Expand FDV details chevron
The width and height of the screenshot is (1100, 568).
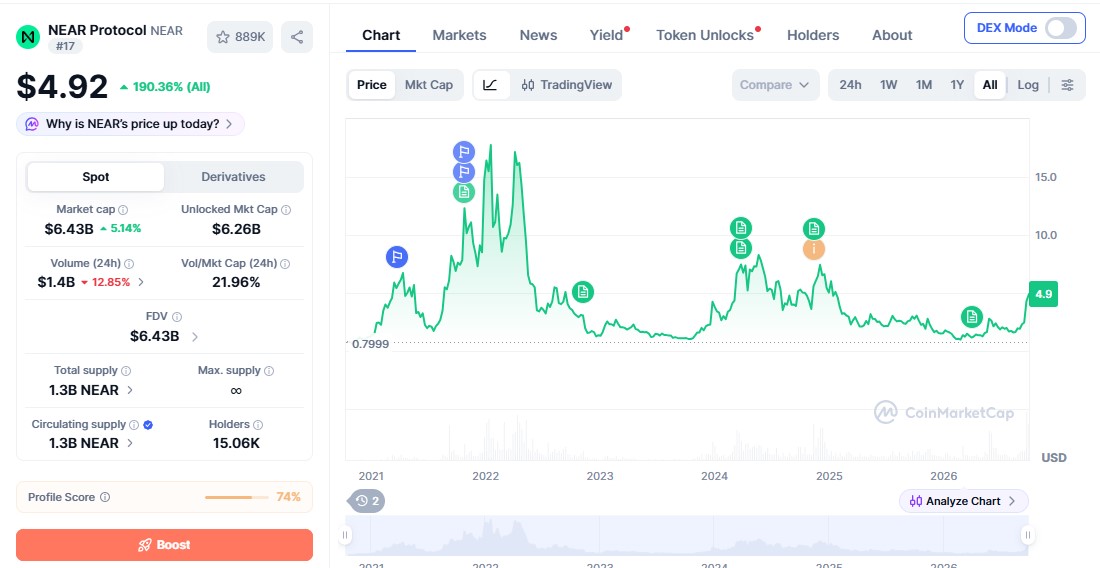click(194, 337)
